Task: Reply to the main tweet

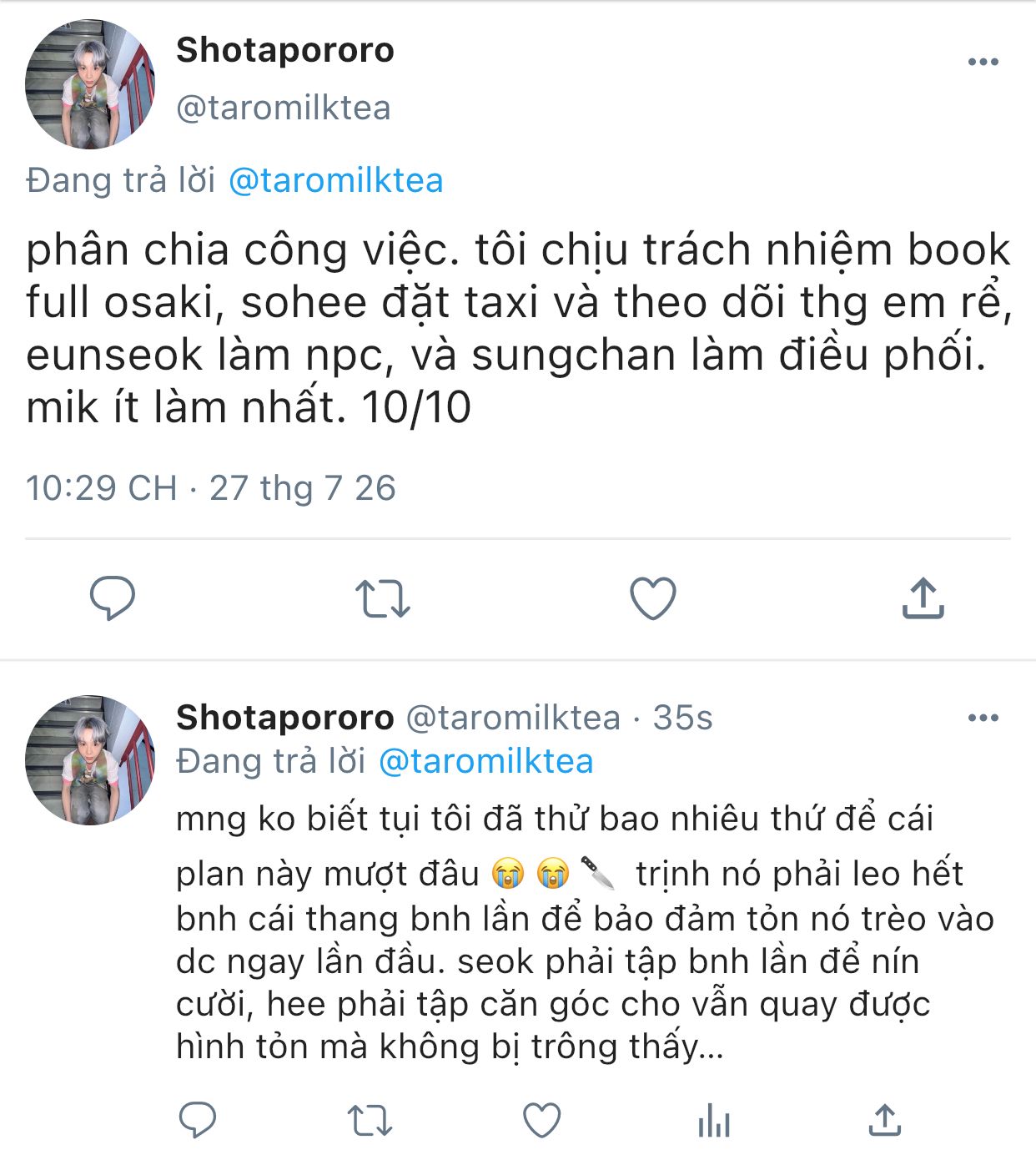Action: [x=112, y=598]
